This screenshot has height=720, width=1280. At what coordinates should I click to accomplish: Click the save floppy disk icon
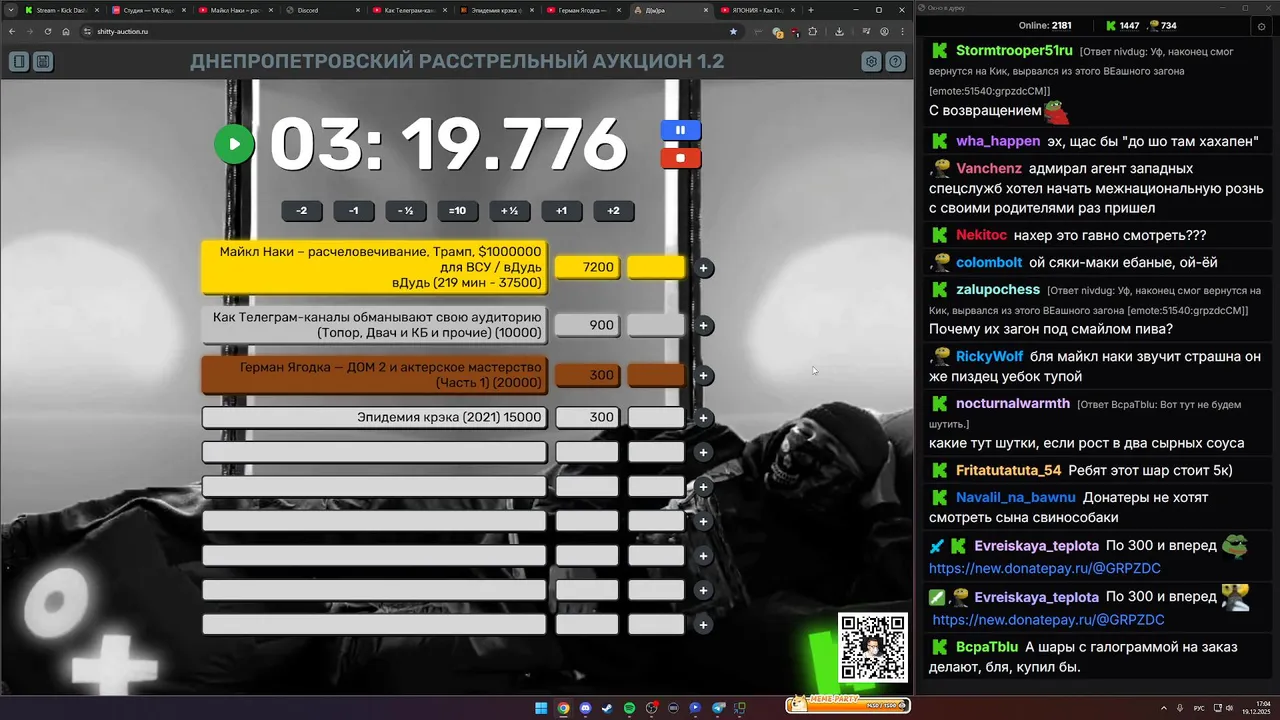43,62
